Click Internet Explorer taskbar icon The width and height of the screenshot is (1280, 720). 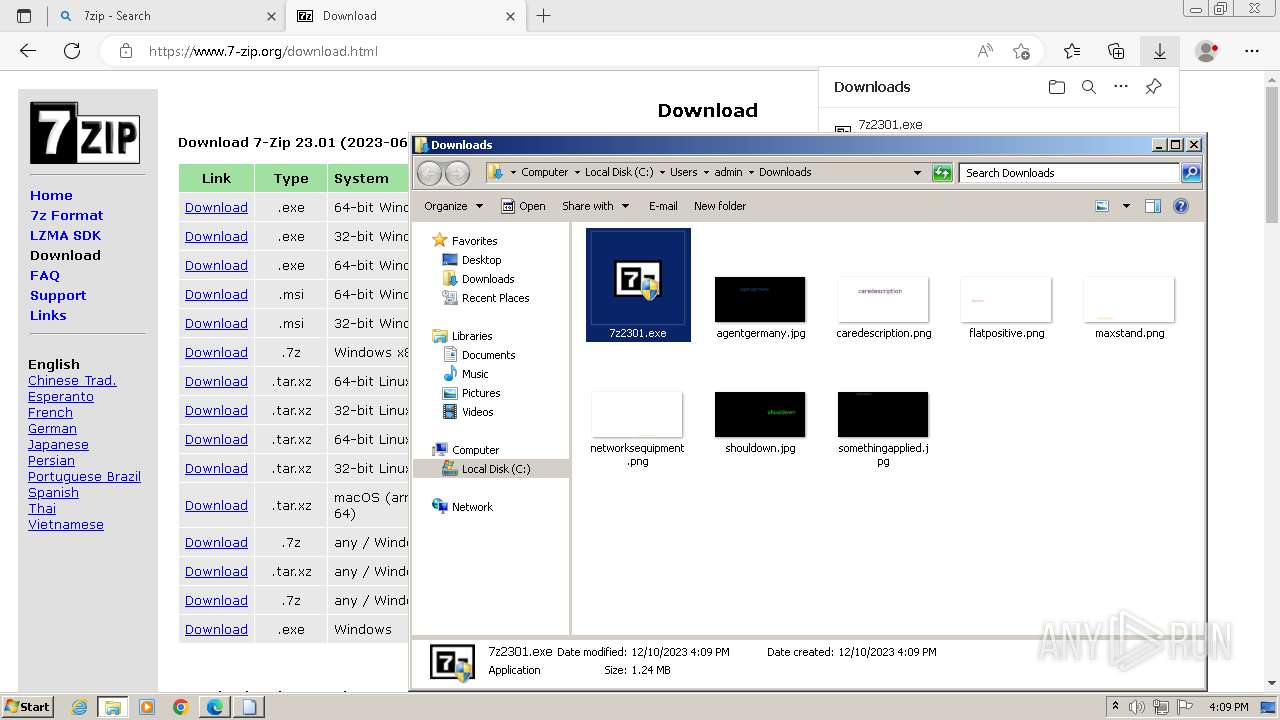79,707
